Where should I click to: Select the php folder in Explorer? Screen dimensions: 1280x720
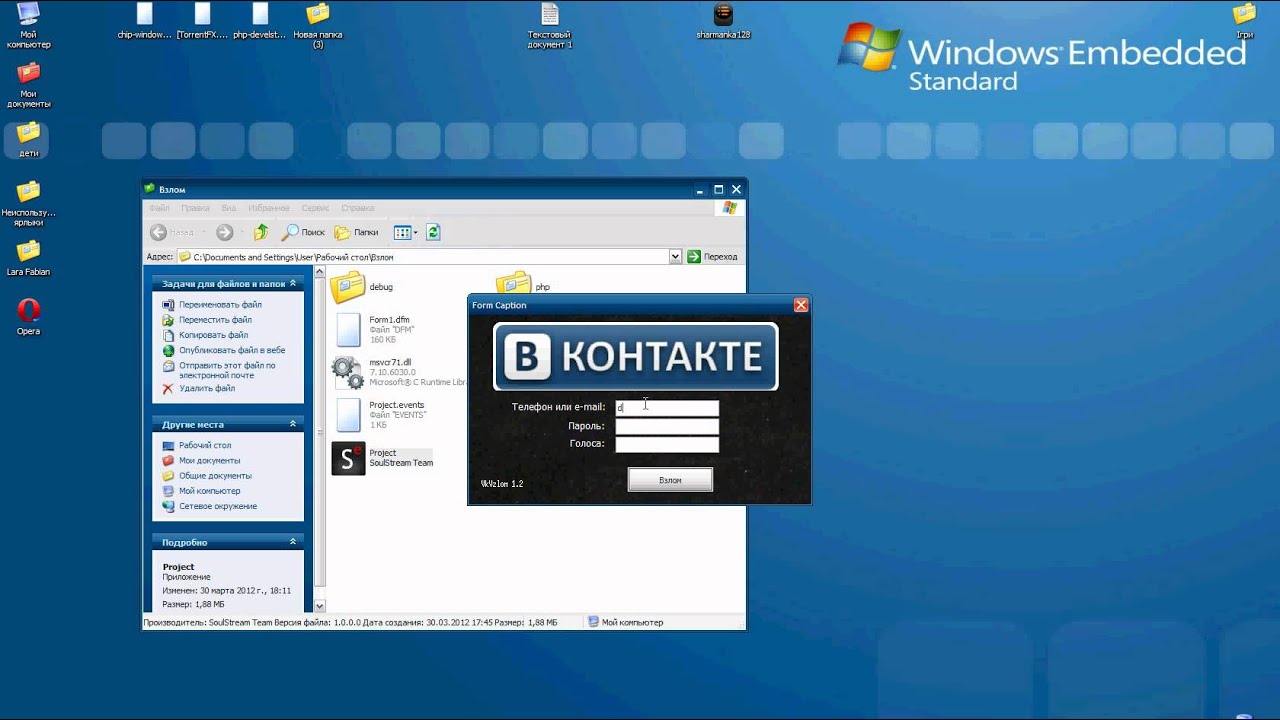point(523,287)
